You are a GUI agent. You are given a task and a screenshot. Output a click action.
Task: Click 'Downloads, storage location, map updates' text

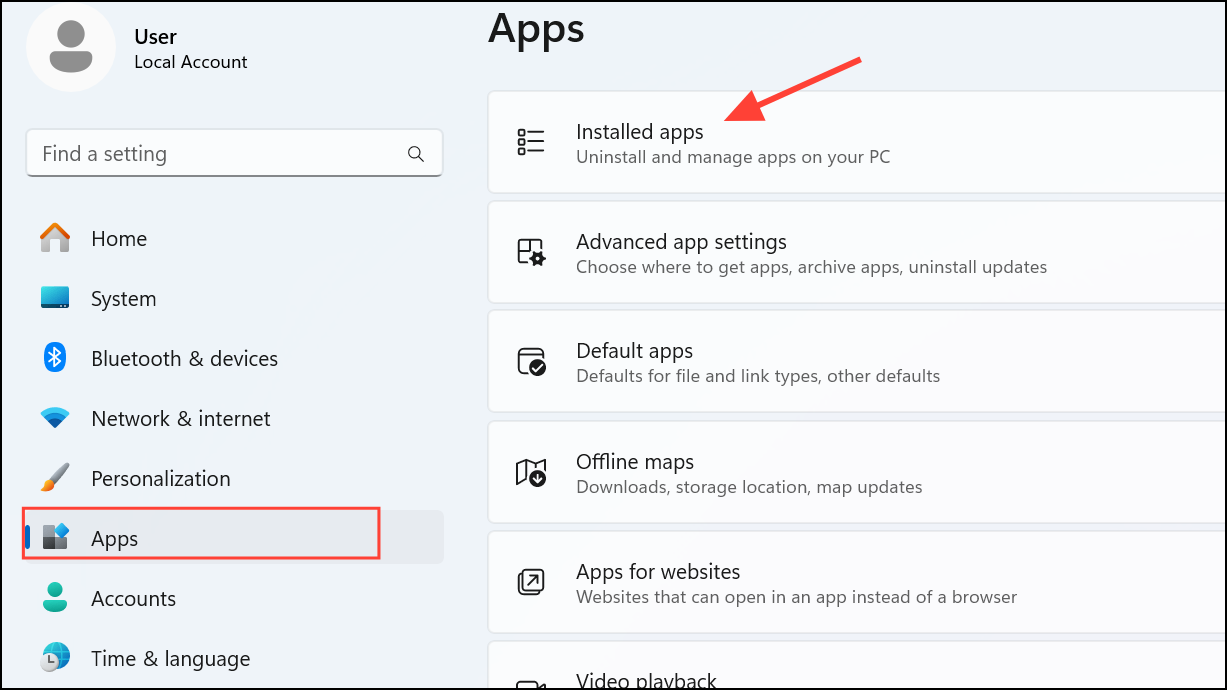749,487
